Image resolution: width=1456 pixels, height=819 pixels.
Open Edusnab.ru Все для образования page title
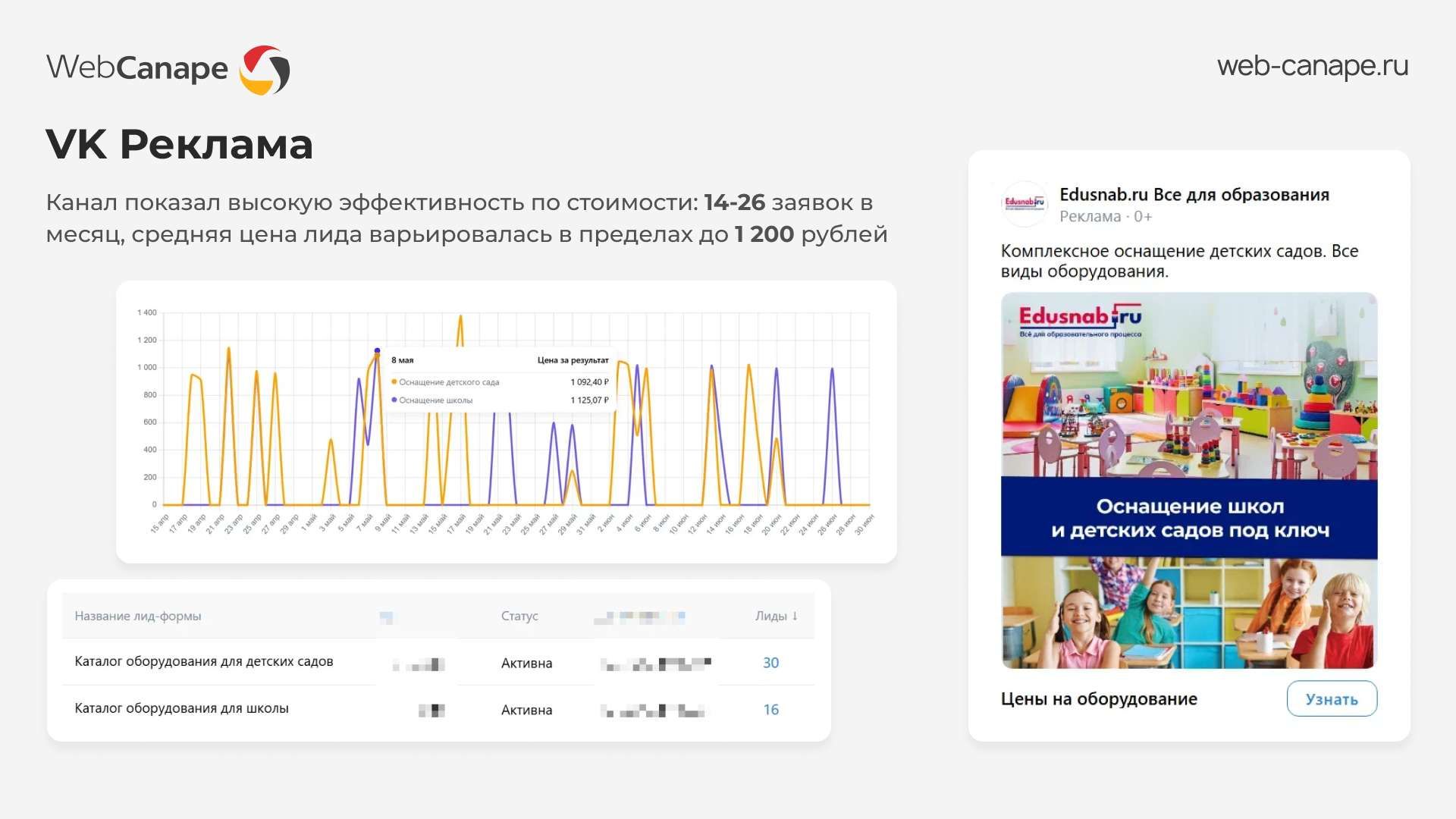pos(1194,195)
